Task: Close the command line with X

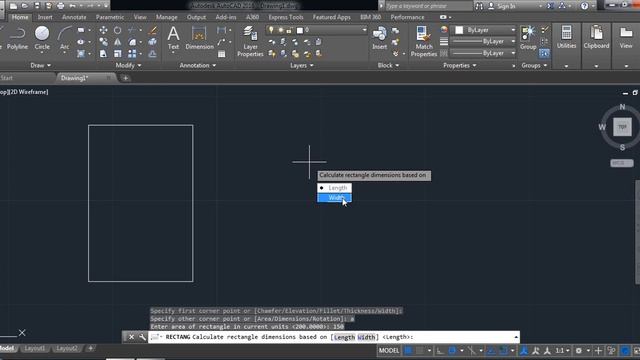Action: point(131,337)
